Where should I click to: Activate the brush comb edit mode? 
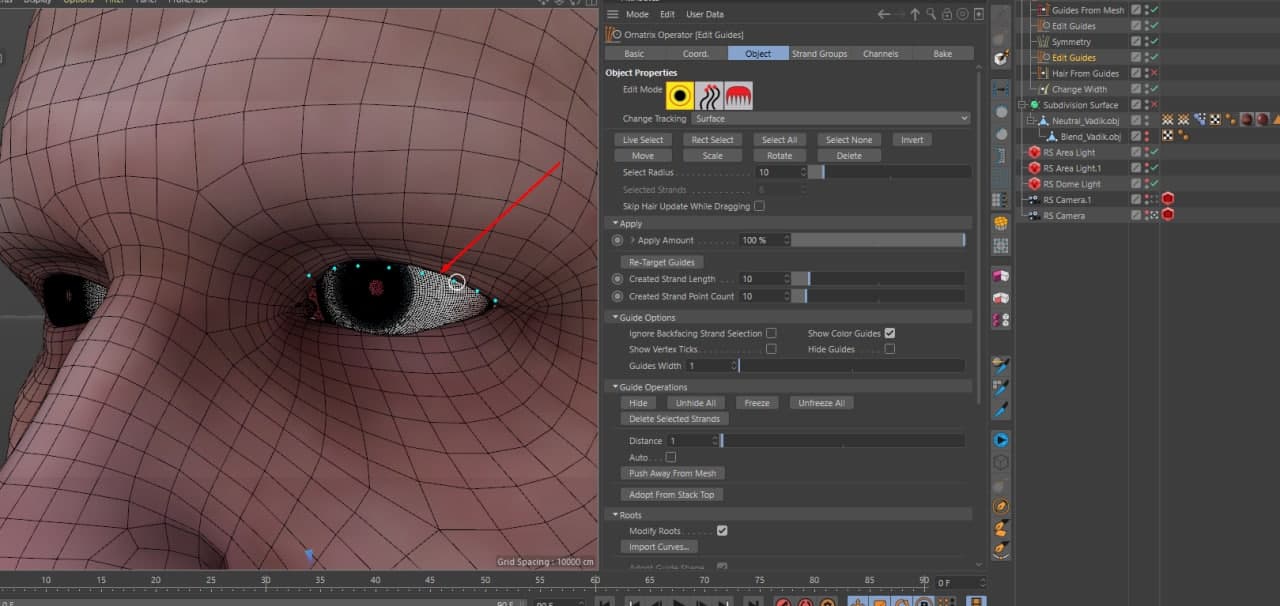739,96
